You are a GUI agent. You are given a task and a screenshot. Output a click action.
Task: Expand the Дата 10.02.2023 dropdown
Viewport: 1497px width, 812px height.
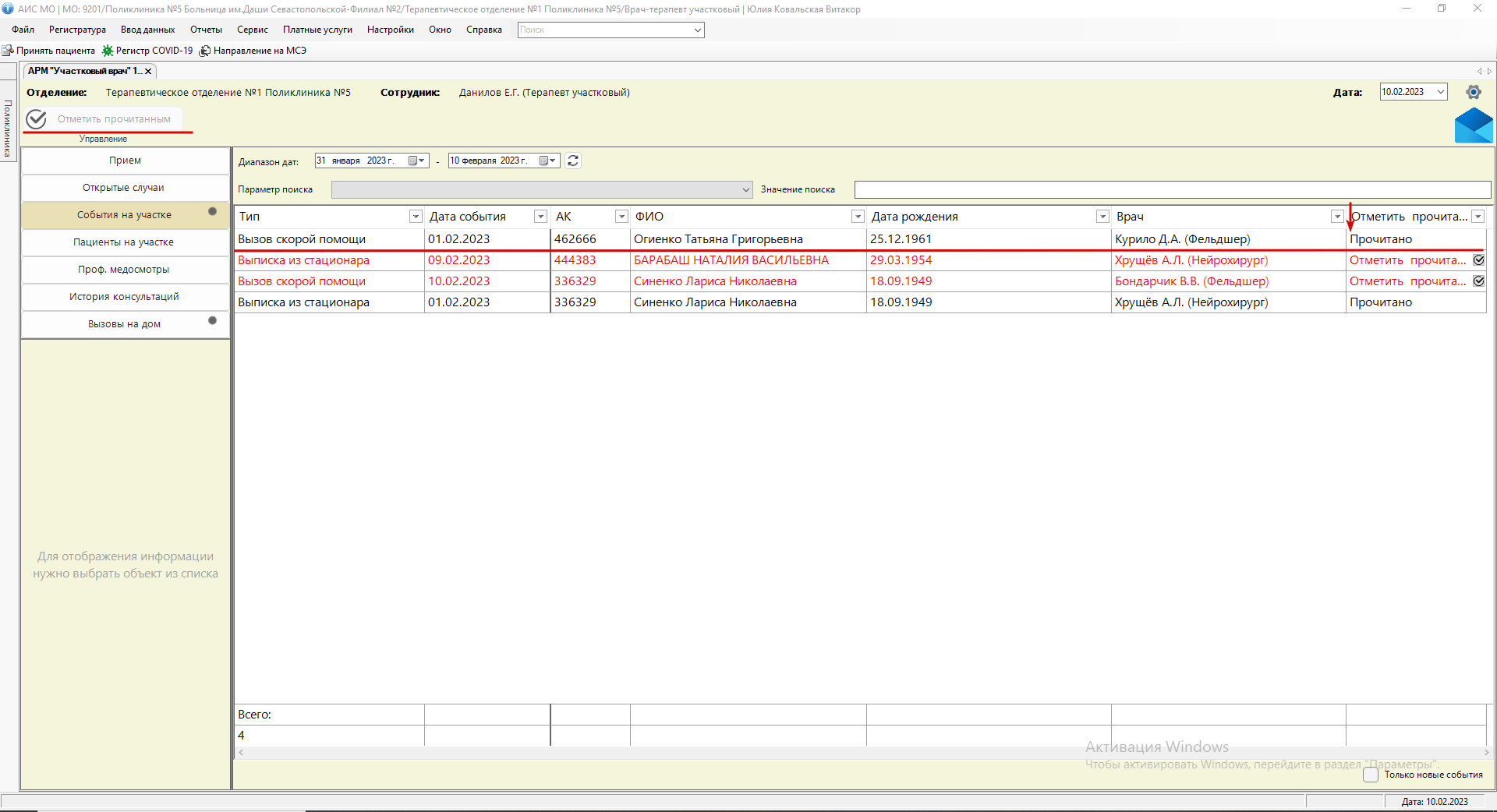click(1441, 92)
